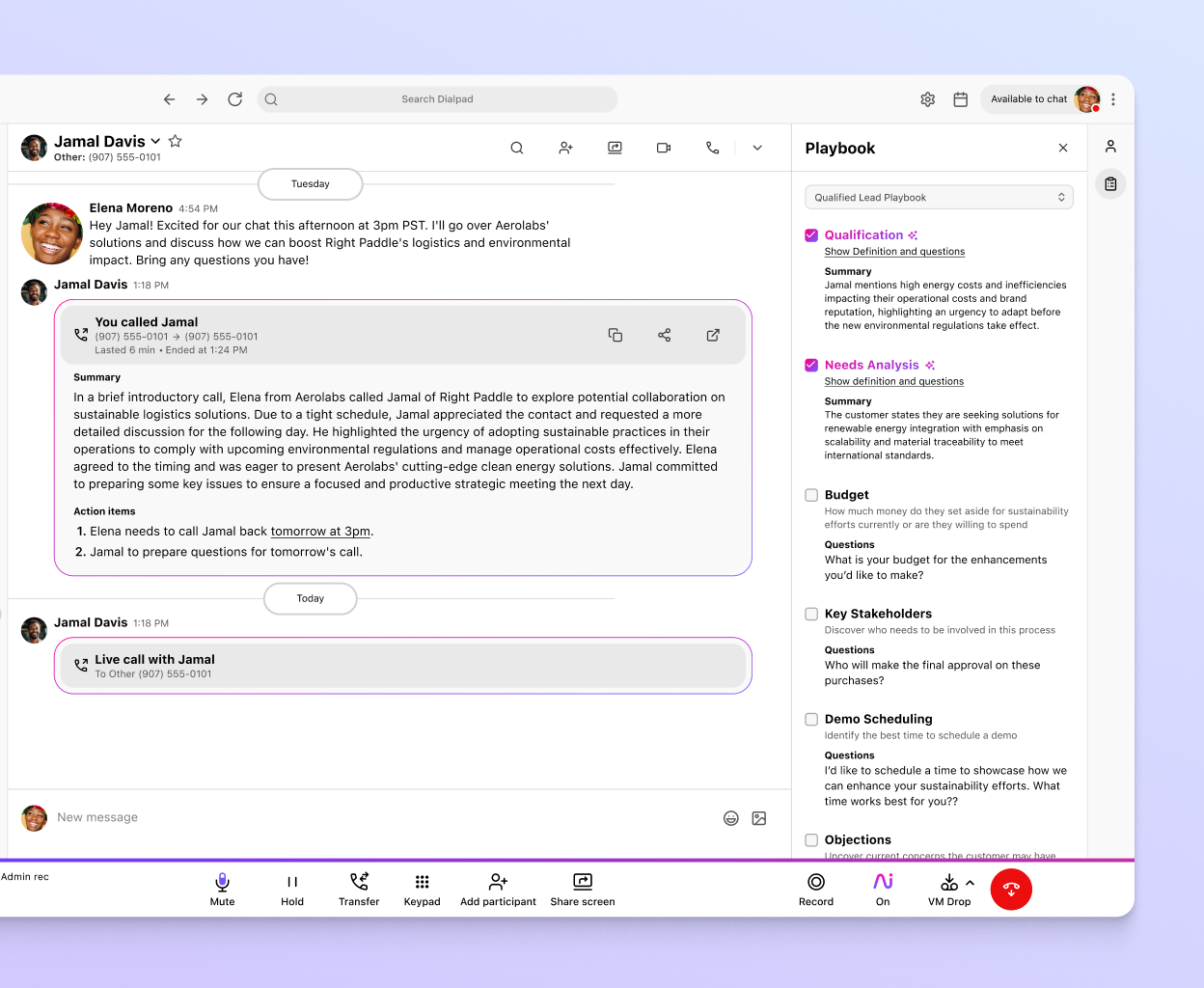Open the Transfer call control

[358, 889]
